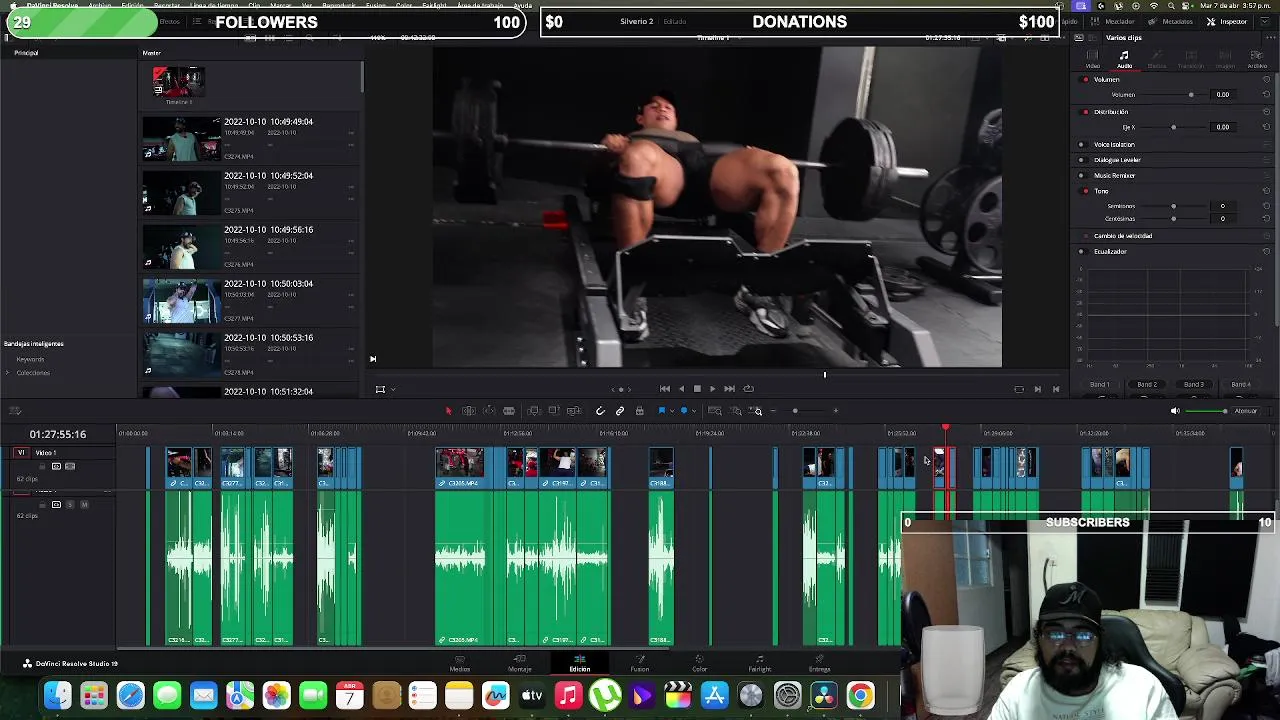This screenshot has height=720, width=1280.
Task: Play forward in the viewer
Action: 712,389
